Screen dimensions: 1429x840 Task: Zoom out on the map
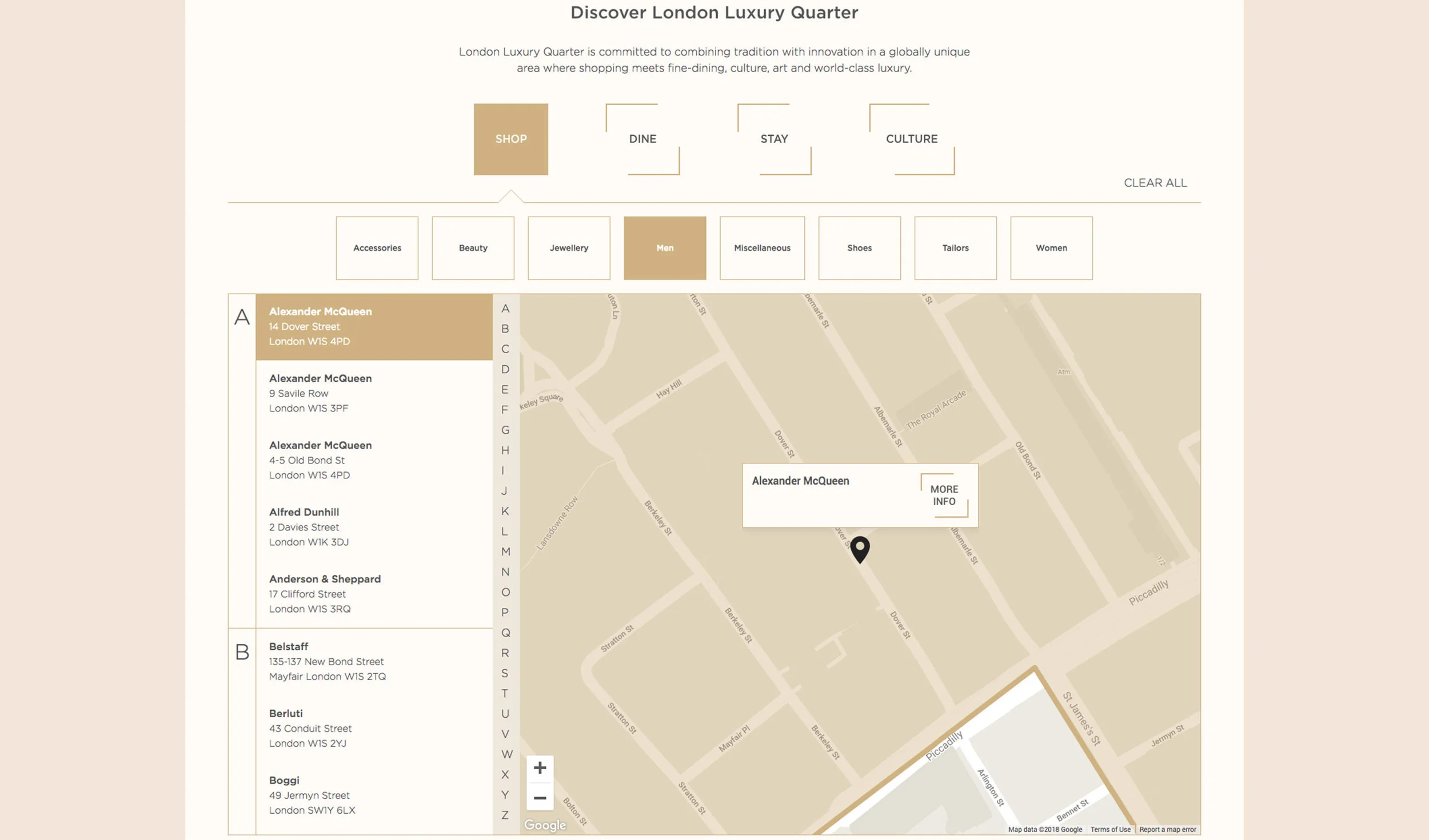[540, 798]
